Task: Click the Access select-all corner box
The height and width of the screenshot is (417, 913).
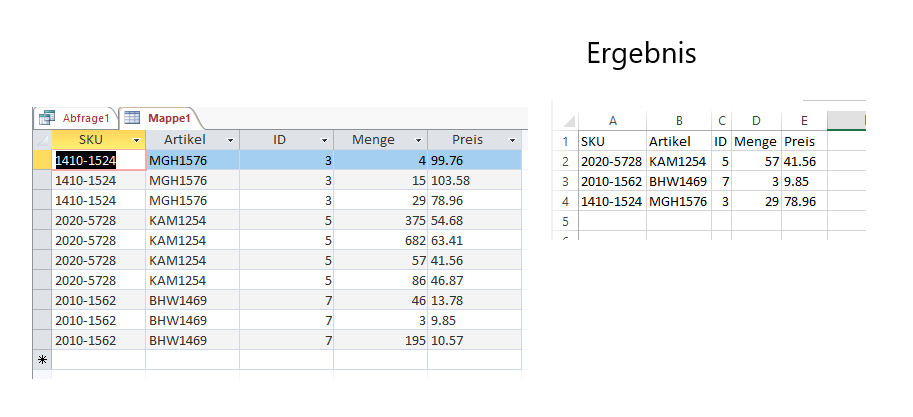Action: click(43, 140)
